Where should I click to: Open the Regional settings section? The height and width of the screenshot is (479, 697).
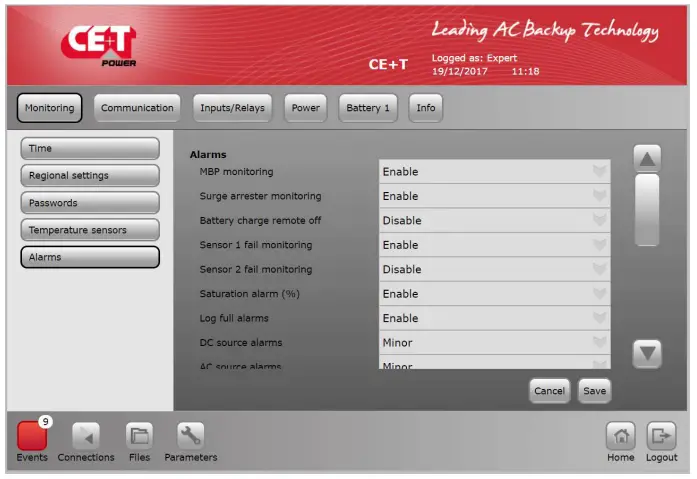(x=90, y=176)
